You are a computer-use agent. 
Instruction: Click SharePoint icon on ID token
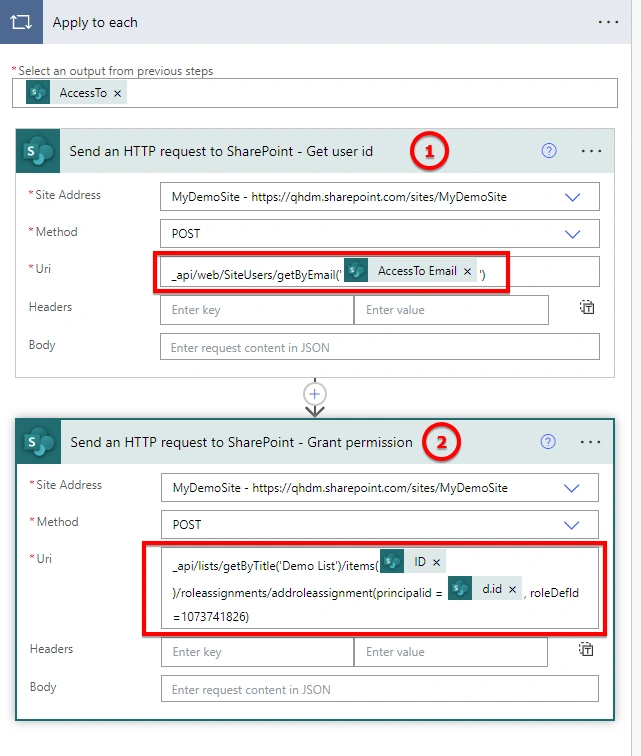pos(392,562)
